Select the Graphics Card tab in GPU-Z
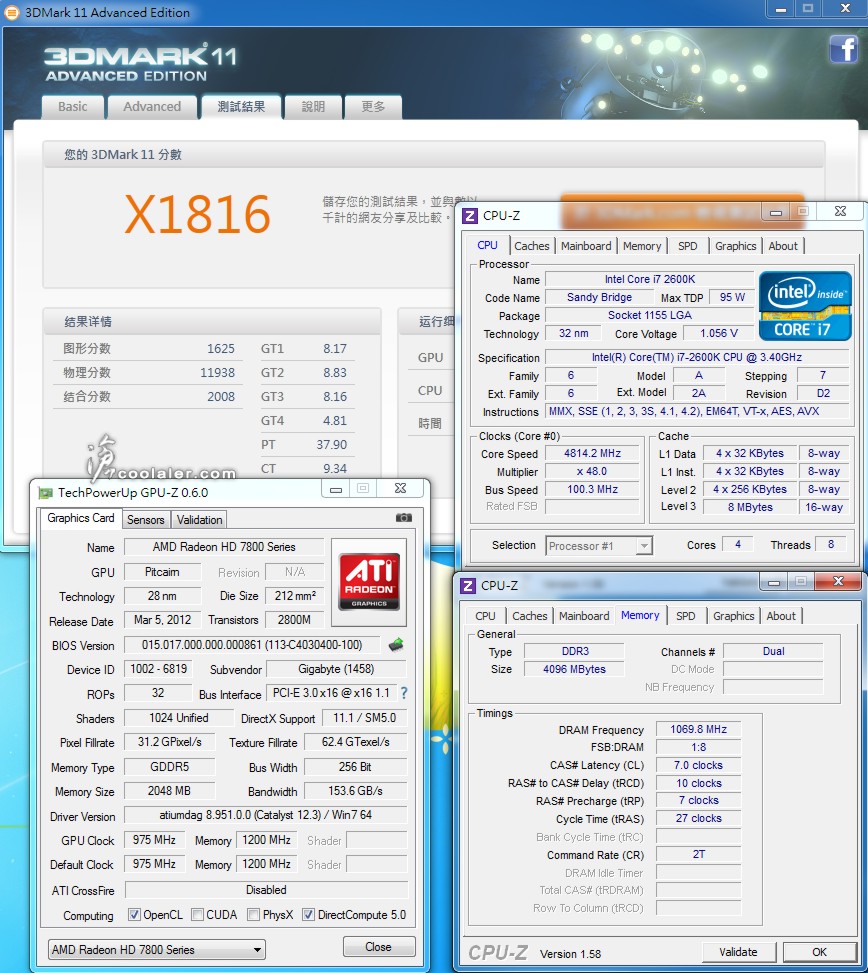The height and width of the screenshot is (973, 868). (81, 518)
